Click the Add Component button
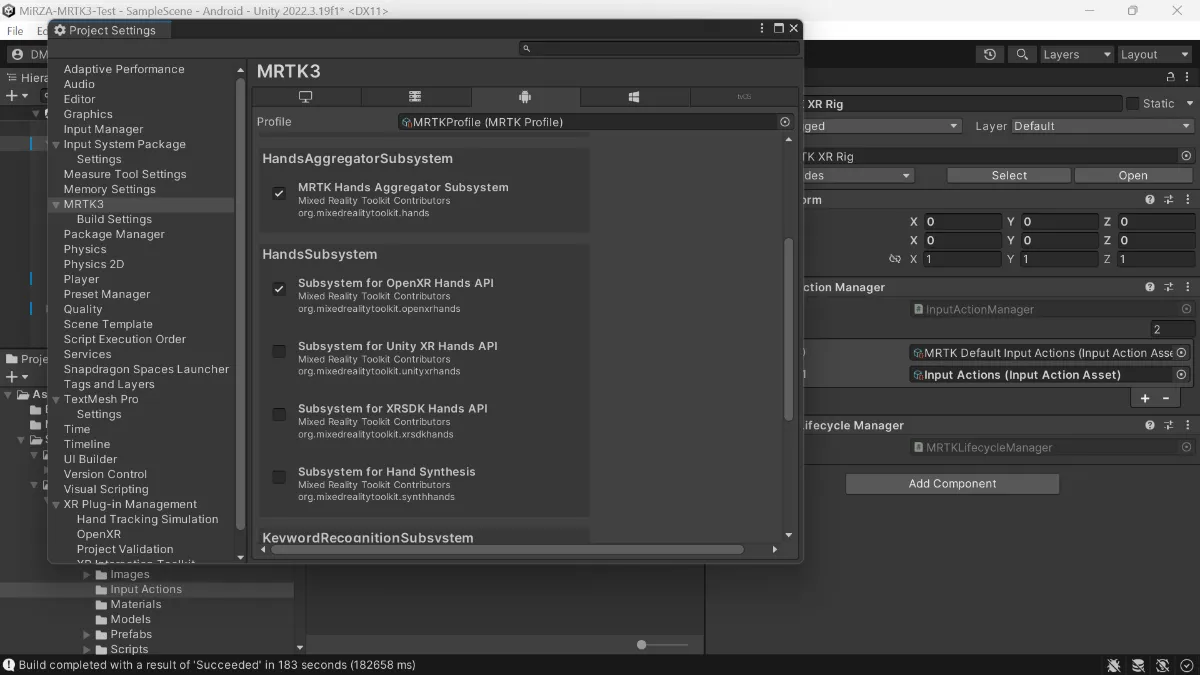 [952, 484]
